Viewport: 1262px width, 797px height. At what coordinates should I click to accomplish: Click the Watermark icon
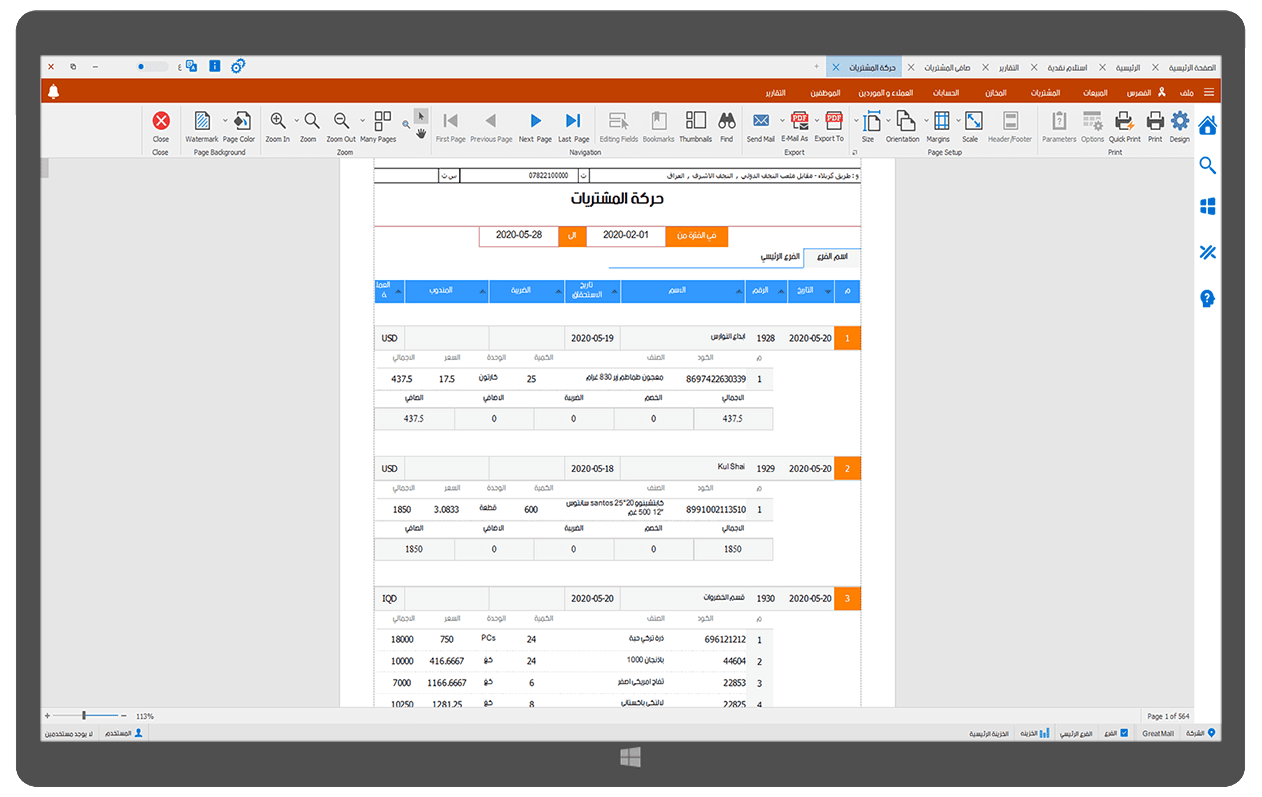click(202, 122)
